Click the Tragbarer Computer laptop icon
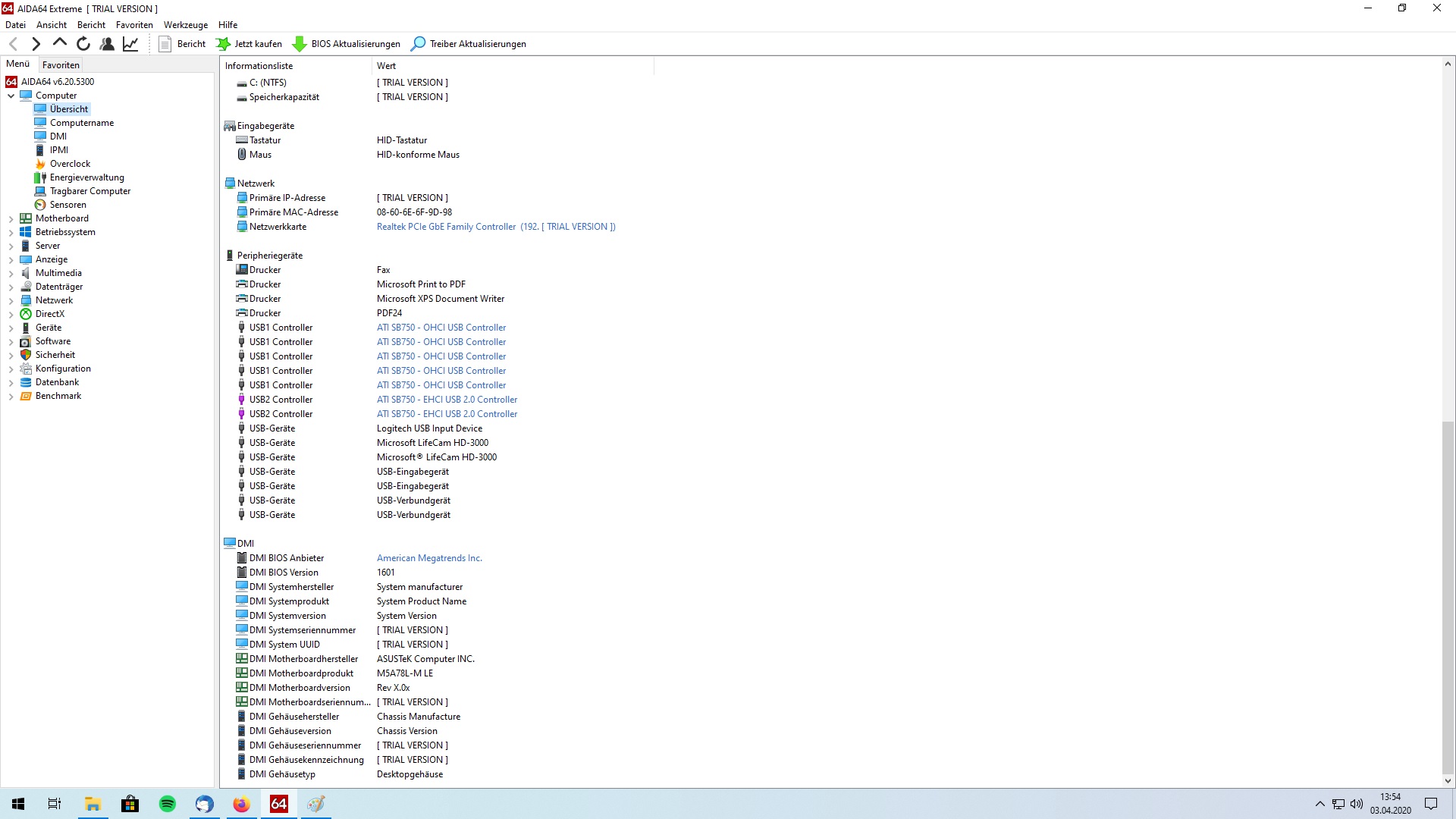1456x819 pixels. click(x=40, y=191)
